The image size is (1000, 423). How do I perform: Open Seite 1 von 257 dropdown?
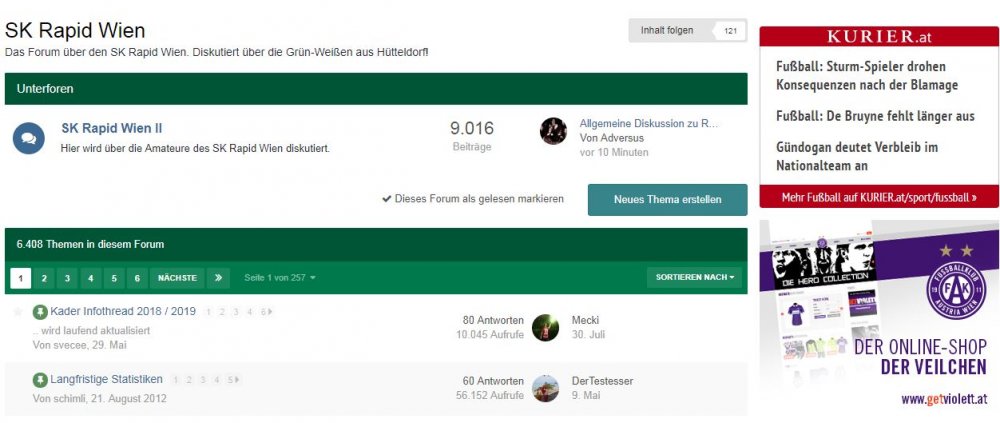click(x=280, y=278)
